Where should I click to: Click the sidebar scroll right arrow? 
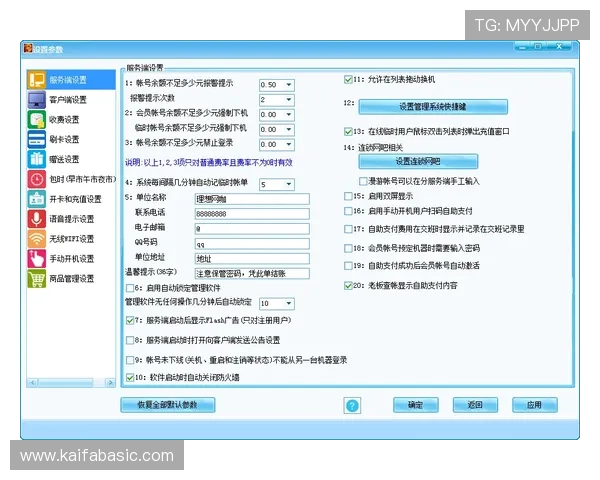pos(110,382)
